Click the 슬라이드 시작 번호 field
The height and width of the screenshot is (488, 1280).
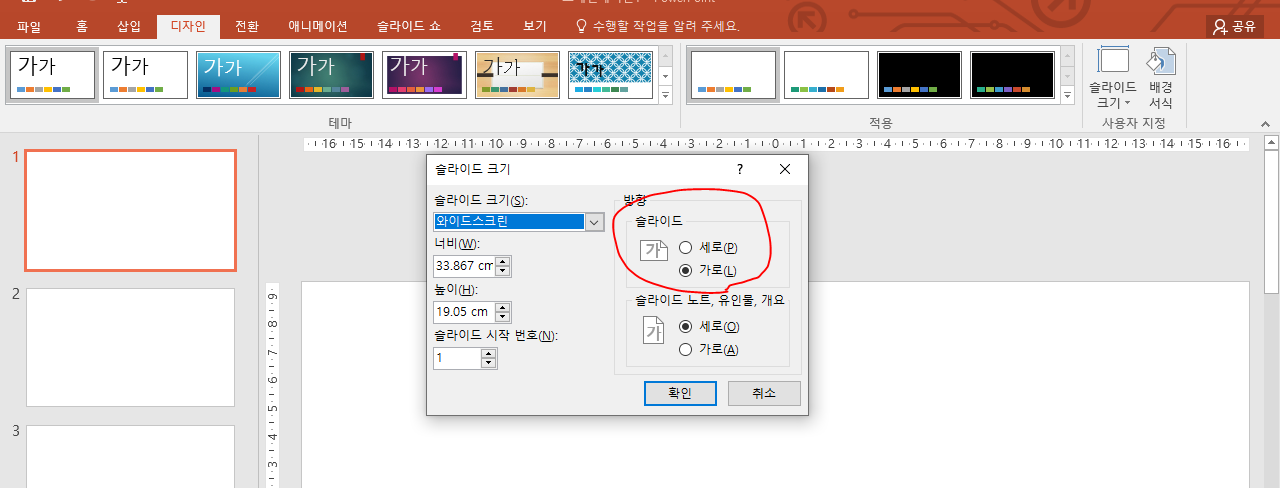tap(457, 357)
